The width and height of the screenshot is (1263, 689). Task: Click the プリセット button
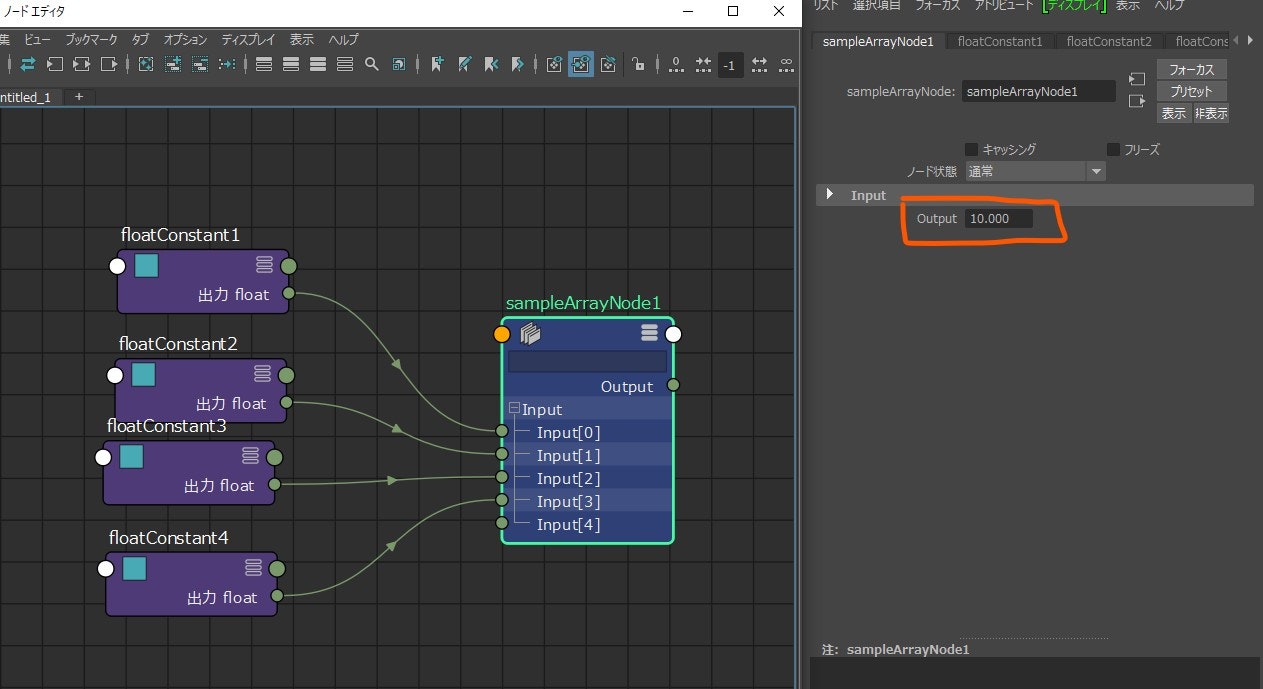[x=1192, y=91]
